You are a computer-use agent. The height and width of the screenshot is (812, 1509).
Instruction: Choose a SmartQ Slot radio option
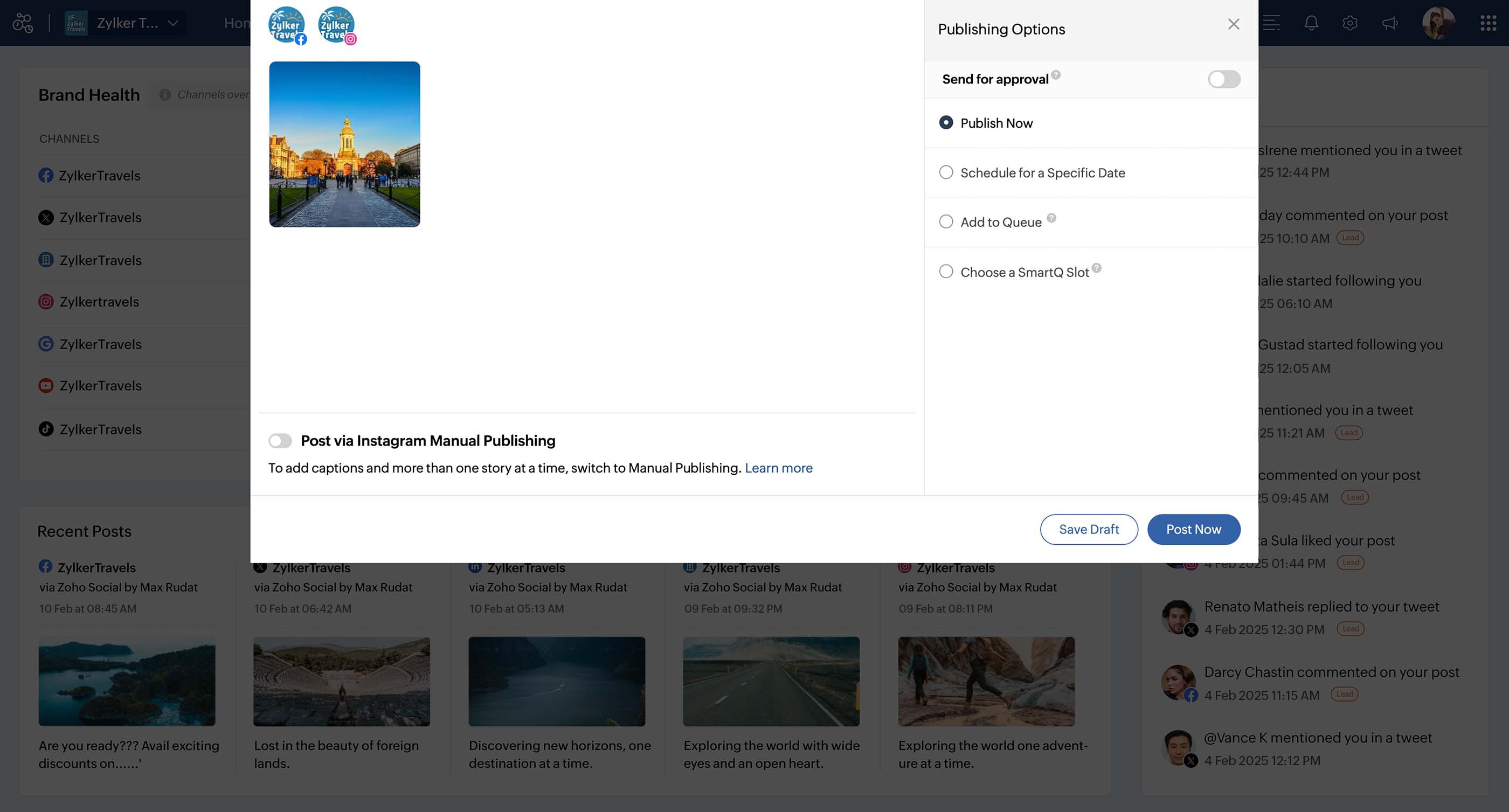pos(946,271)
